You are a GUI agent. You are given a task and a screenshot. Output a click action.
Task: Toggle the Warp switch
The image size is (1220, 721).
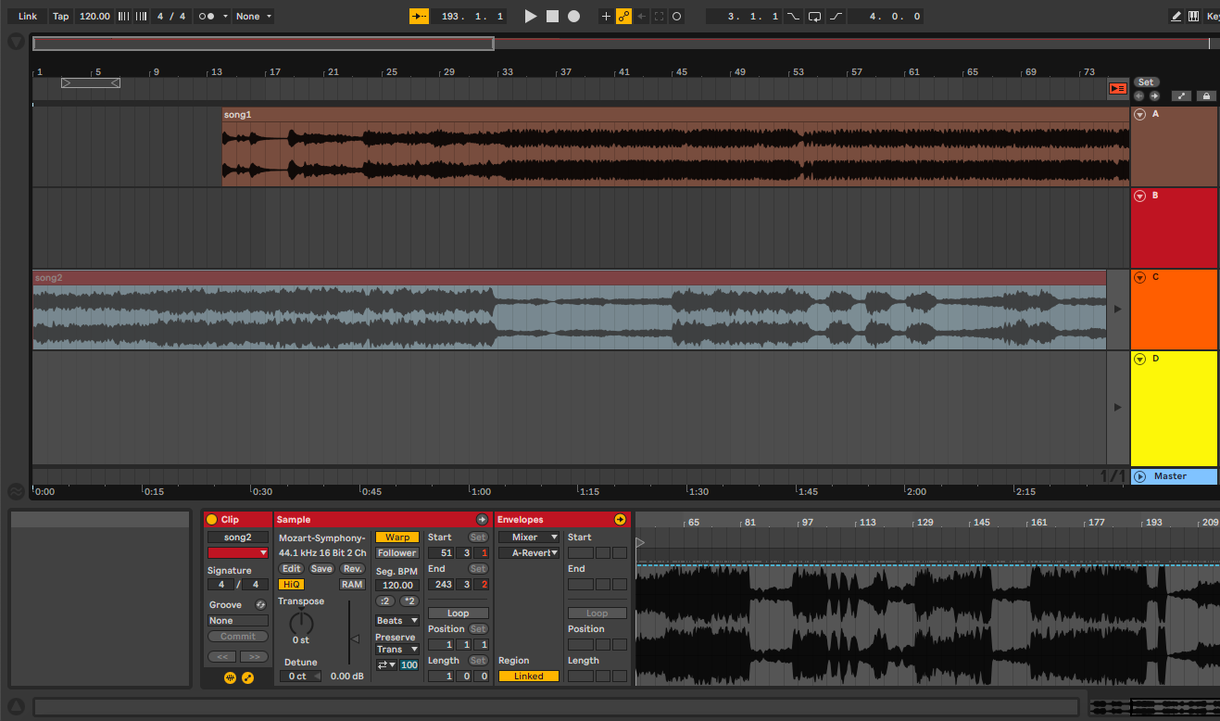pyautogui.click(x=397, y=537)
